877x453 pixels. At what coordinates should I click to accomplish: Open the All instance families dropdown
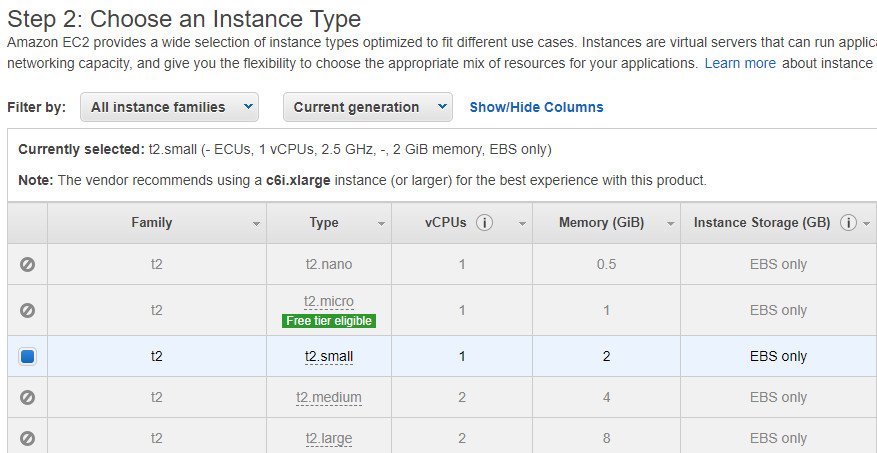point(169,107)
